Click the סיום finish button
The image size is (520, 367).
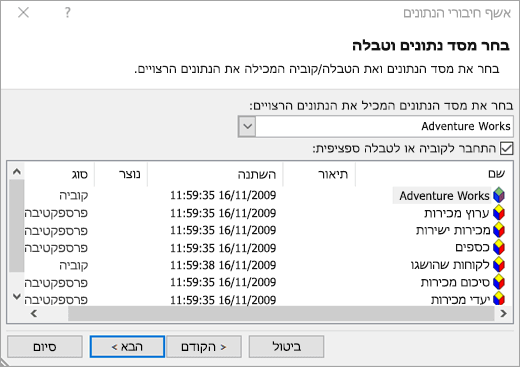(45, 347)
